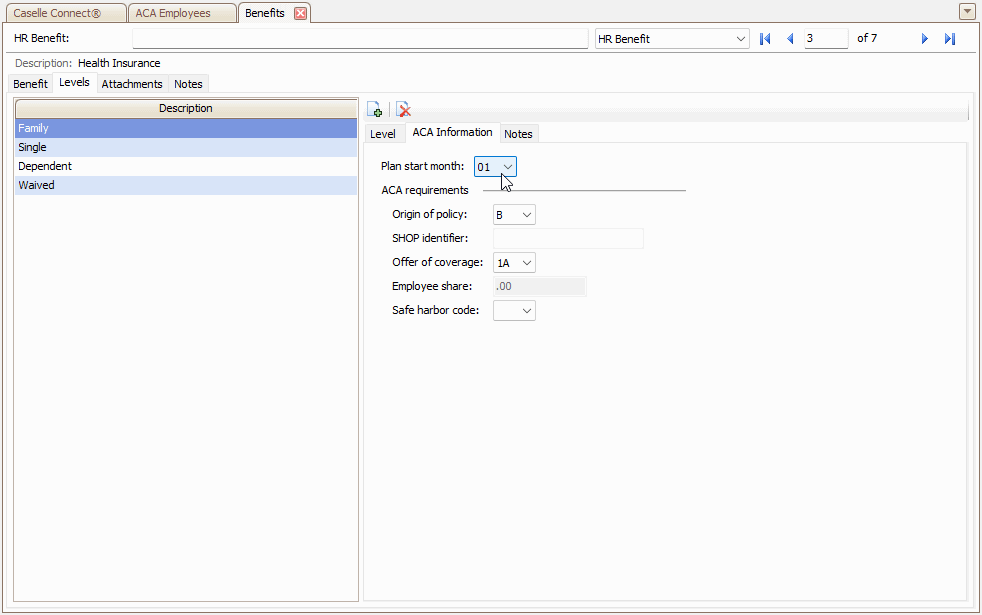
Task: Open the Levels subtab
Action: 74,83
